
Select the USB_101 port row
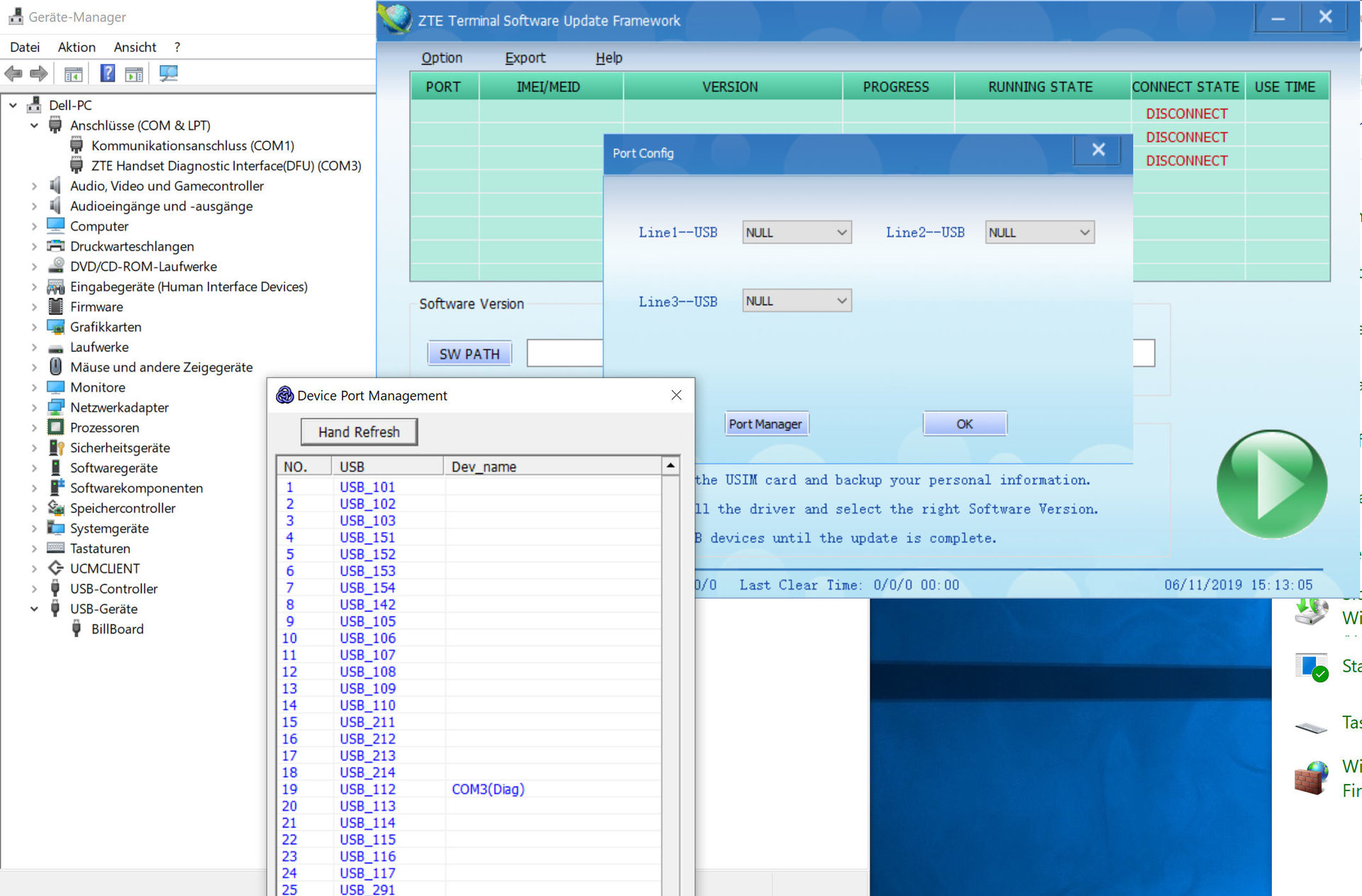[468, 487]
